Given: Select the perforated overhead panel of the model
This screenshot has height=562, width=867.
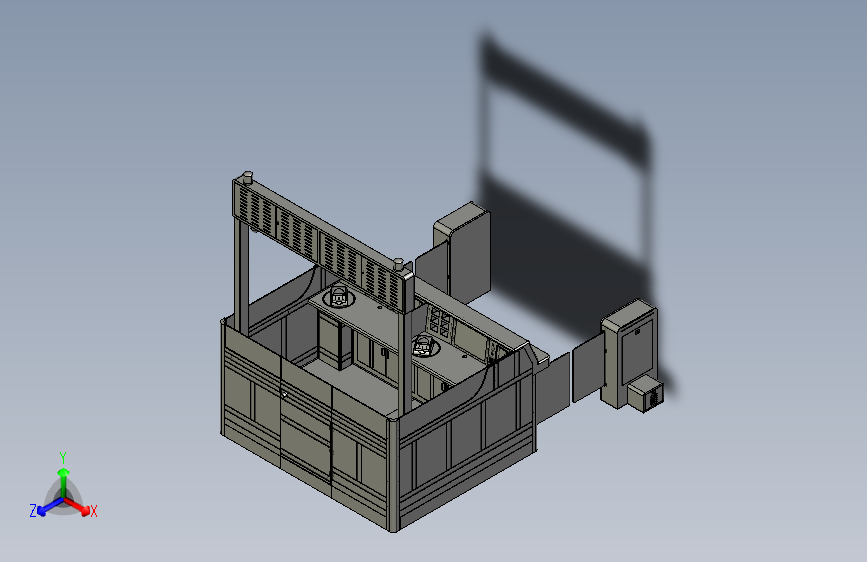Looking at the screenshot, I should tap(322, 244).
